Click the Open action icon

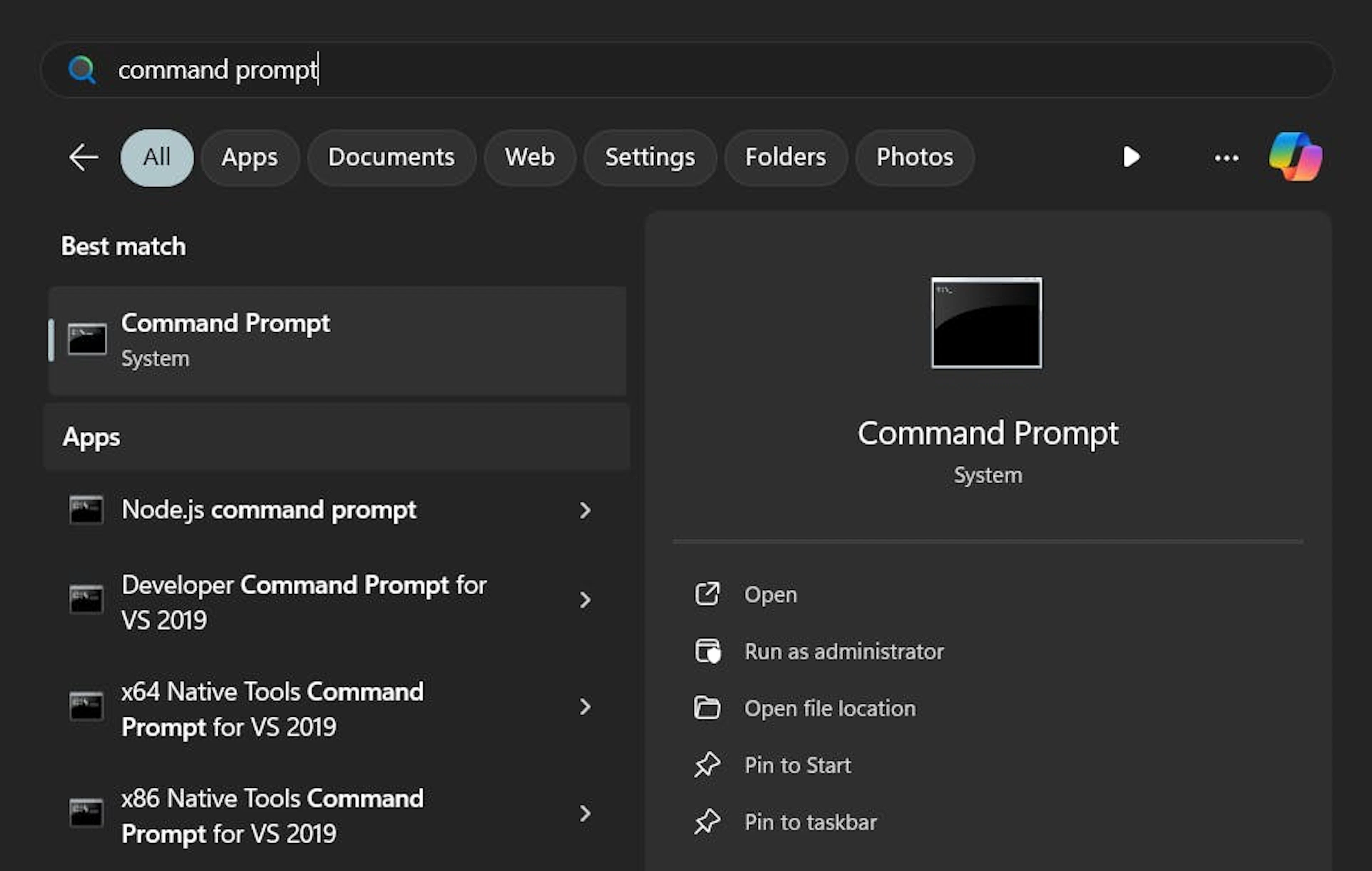click(x=707, y=594)
